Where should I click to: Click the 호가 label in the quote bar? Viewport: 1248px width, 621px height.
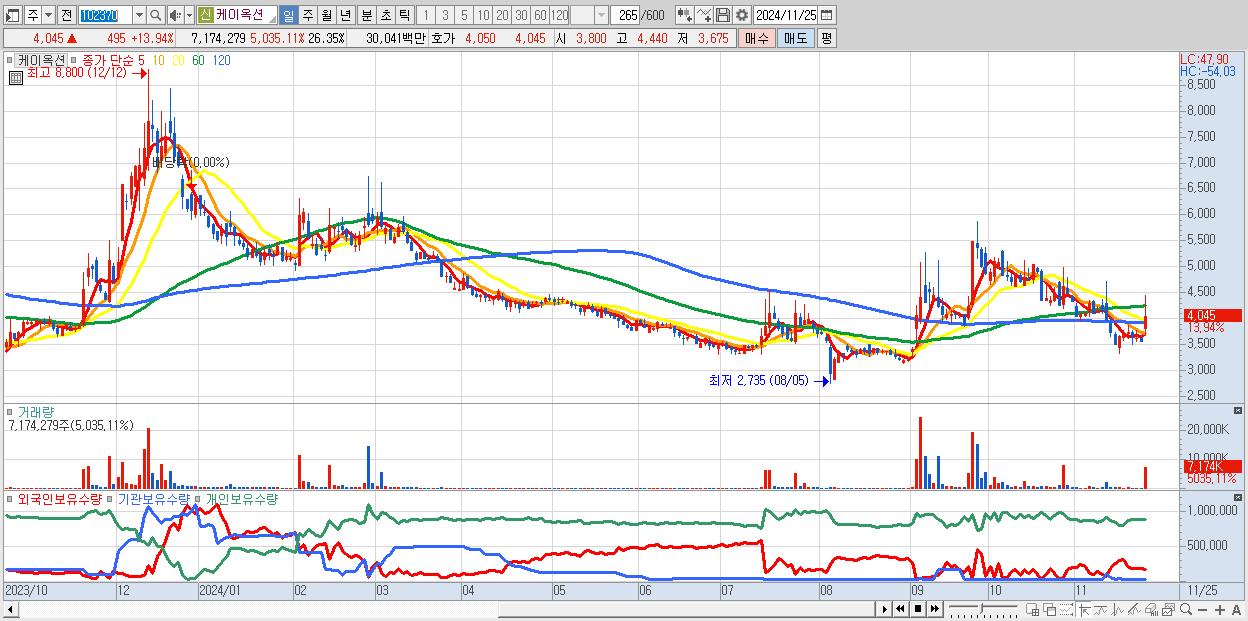pos(441,38)
